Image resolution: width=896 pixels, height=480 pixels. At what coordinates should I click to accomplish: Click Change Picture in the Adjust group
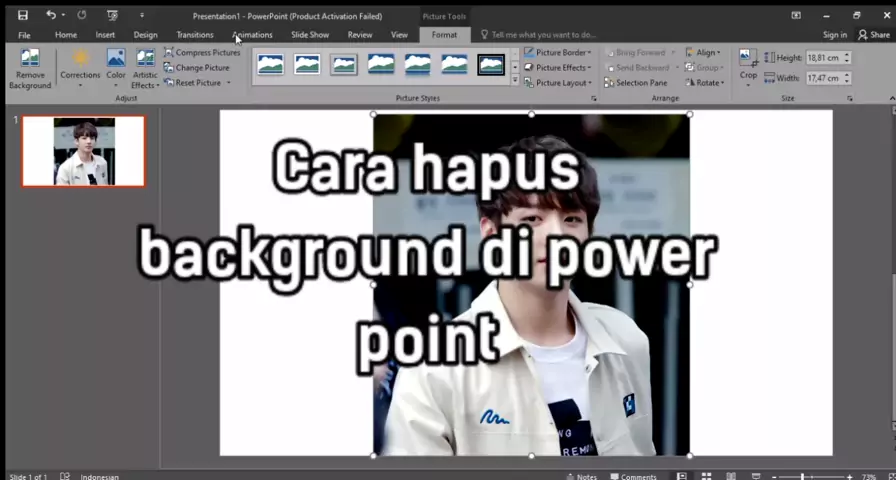tap(202, 68)
